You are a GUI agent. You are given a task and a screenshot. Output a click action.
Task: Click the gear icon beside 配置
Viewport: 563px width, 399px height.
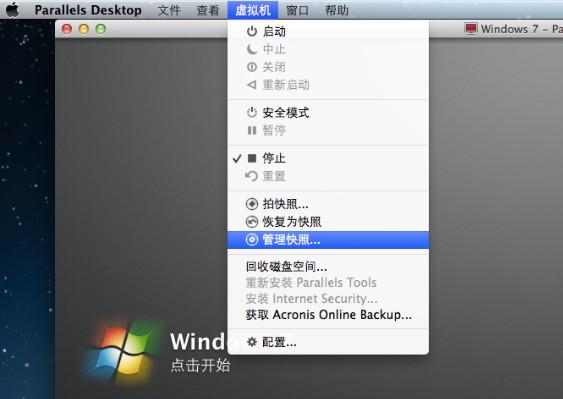252,342
